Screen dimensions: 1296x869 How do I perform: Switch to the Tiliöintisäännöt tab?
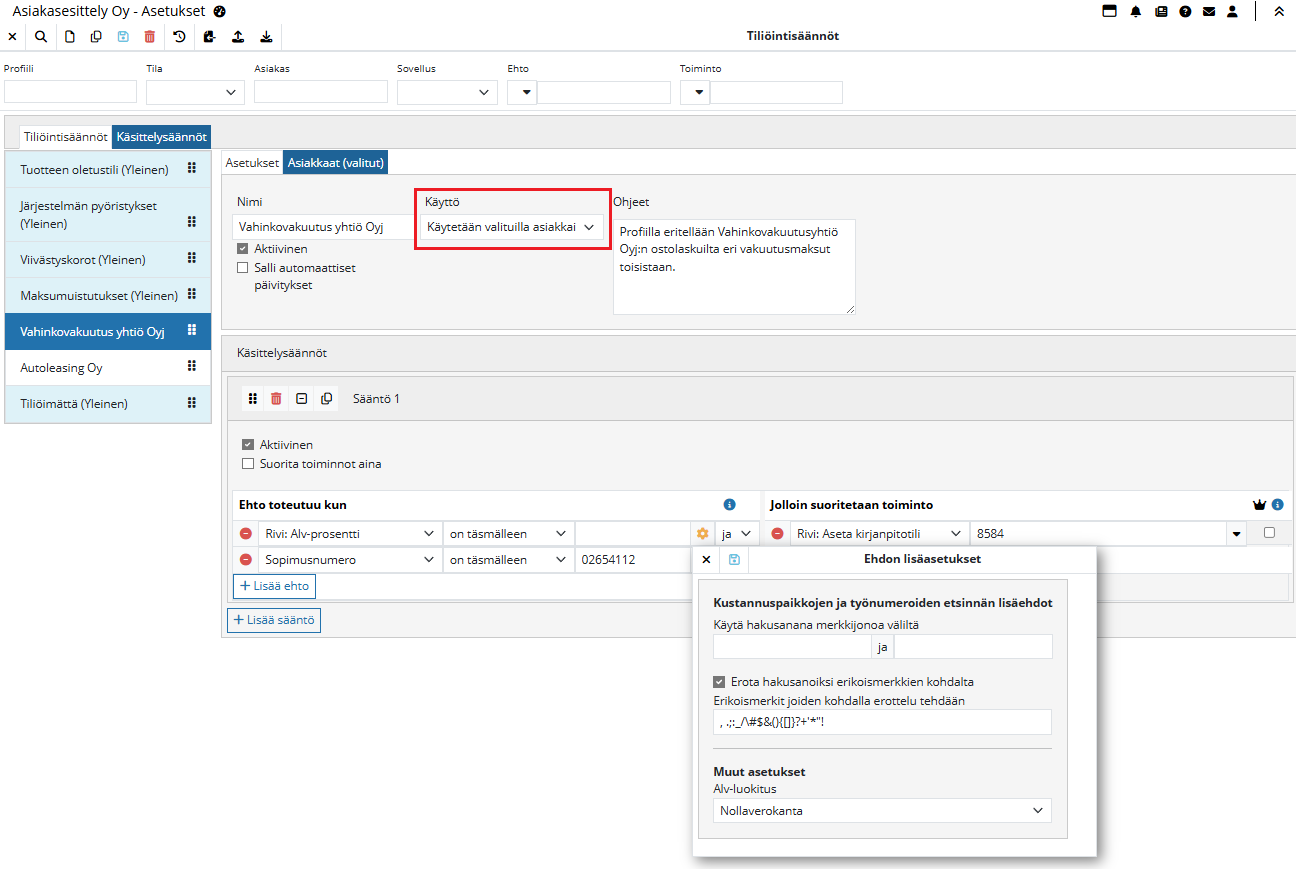pos(65,137)
